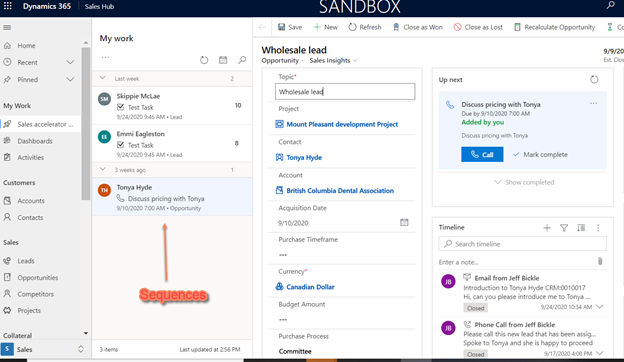Viewport: 624px width, 362px height.
Task: Refresh the Up next widget
Action: 594,80
